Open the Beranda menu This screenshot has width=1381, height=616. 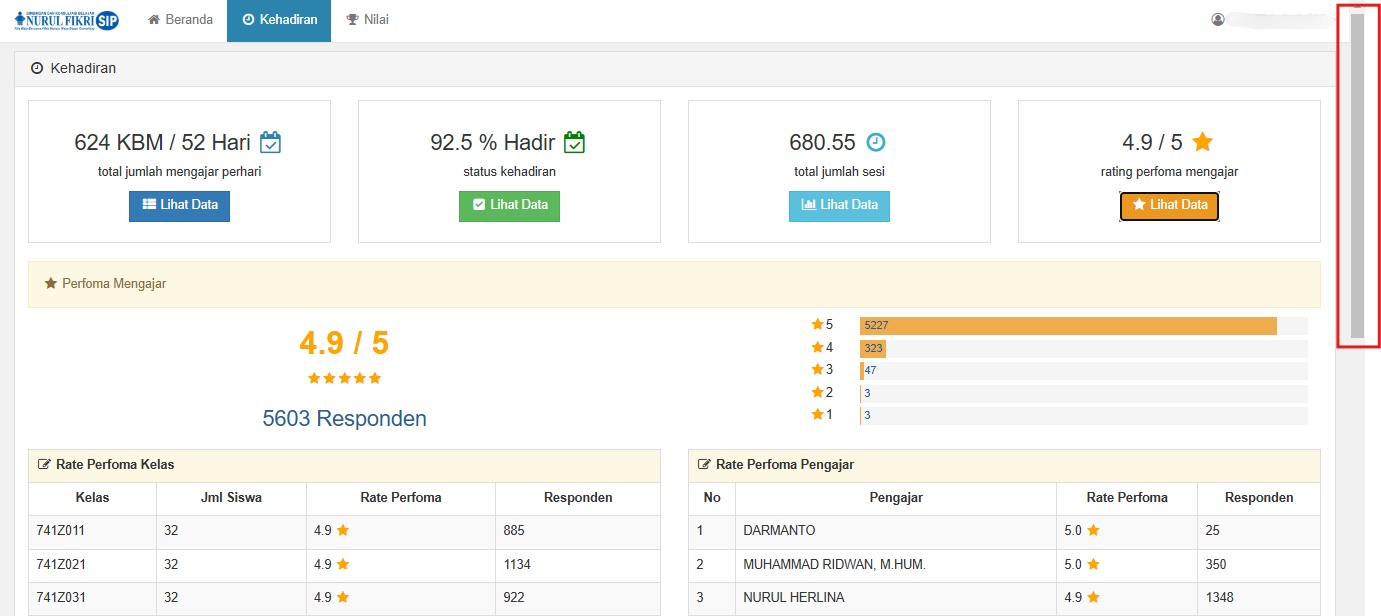coord(181,20)
